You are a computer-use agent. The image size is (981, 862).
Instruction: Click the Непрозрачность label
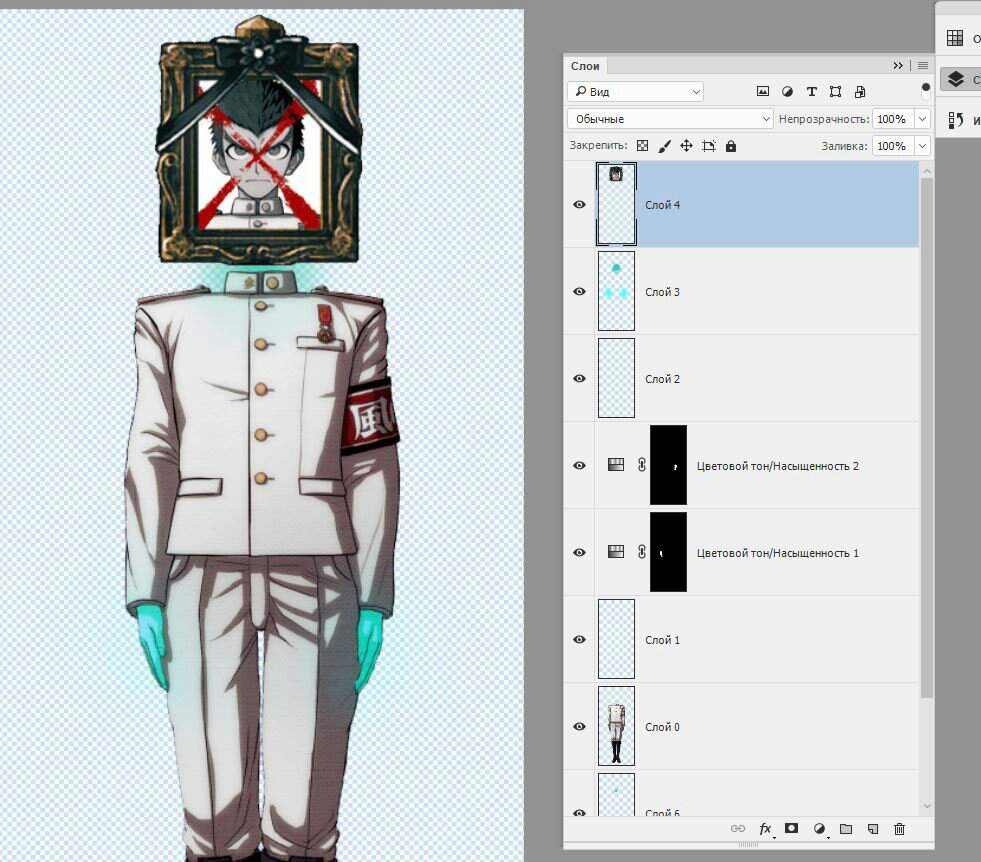tap(824, 119)
